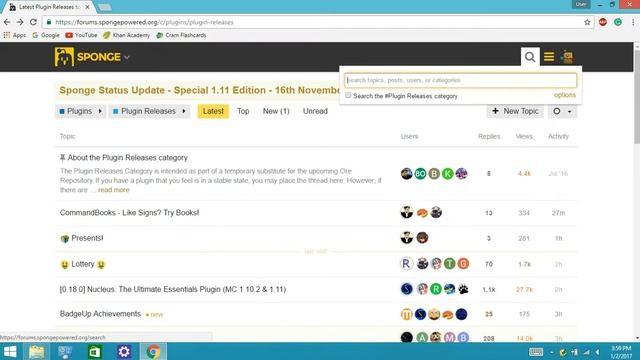Open Sponge Status Update banner link

(x=199, y=90)
